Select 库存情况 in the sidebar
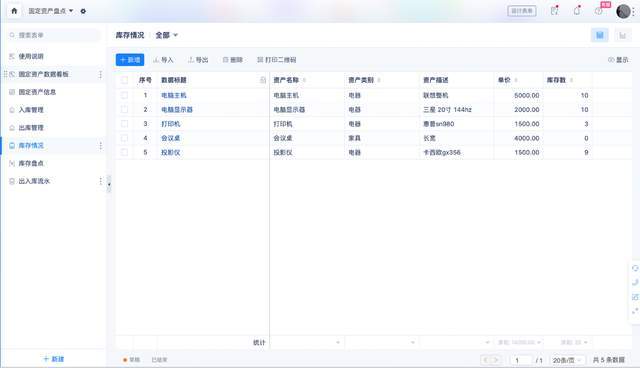The height and width of the screenshot is (368, 640). 31,146
